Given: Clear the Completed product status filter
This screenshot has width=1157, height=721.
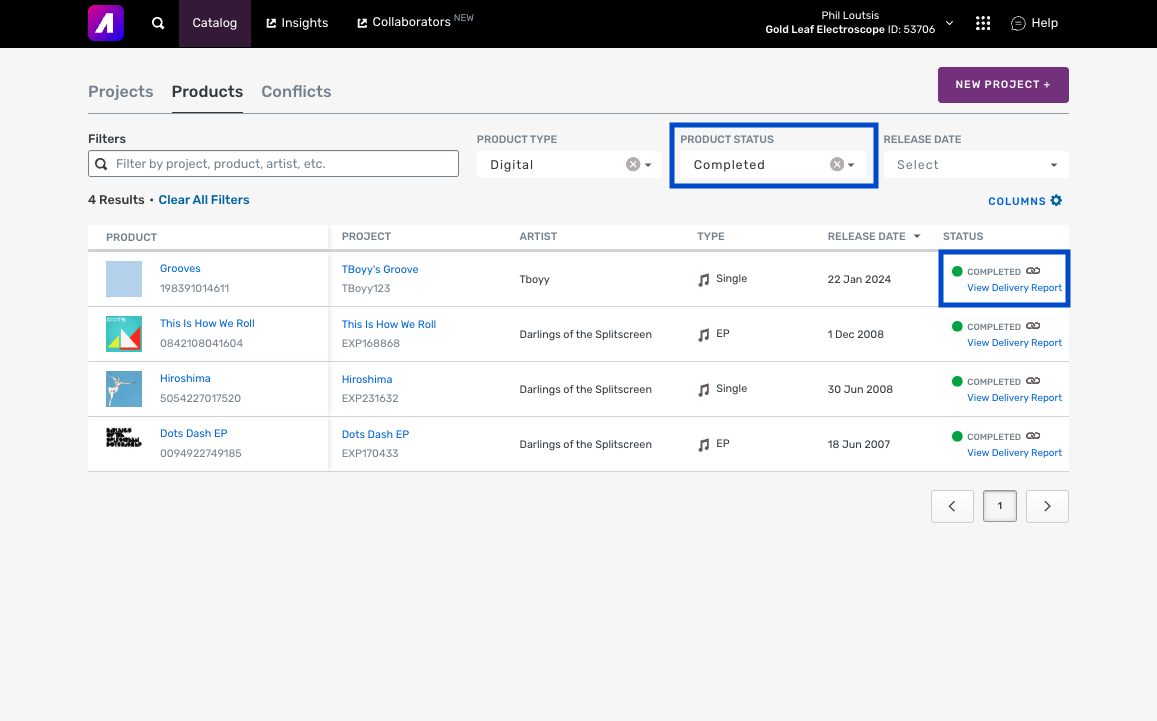Looking at the screenshot, I should tap(837, 165).
